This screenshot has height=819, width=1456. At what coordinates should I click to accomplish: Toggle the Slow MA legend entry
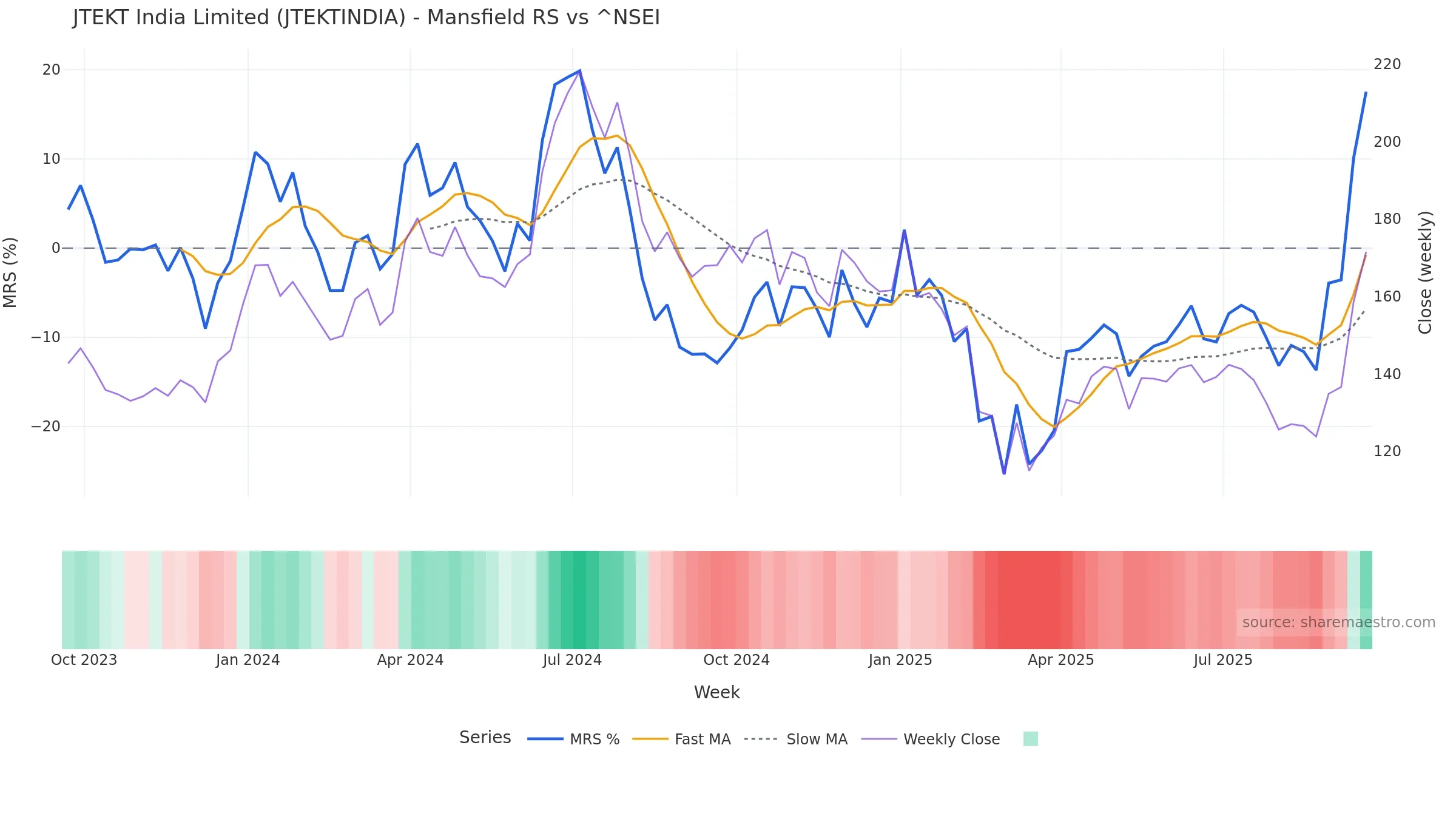point(795,739)
